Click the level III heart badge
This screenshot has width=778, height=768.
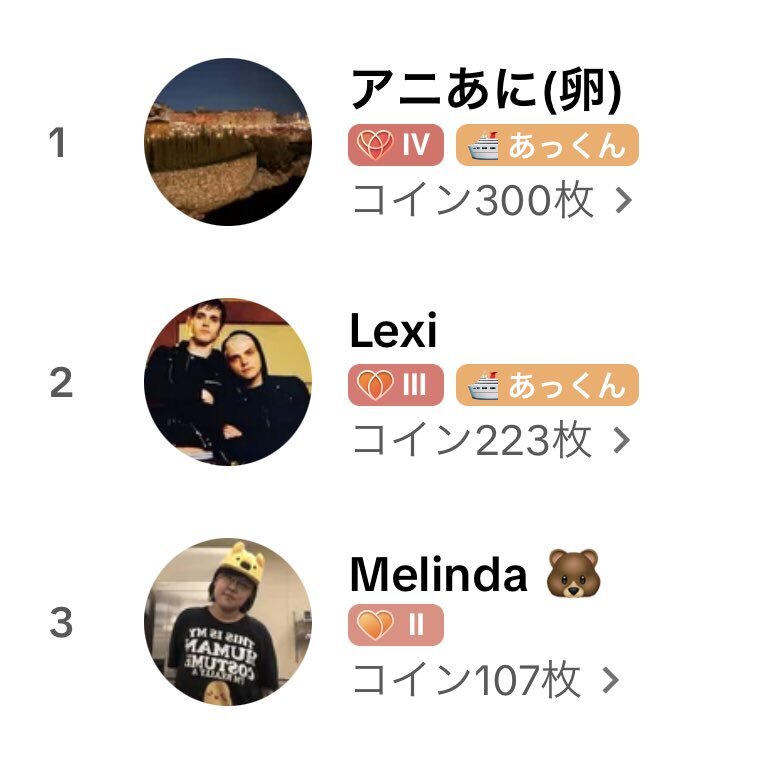[x=395, y=385]
